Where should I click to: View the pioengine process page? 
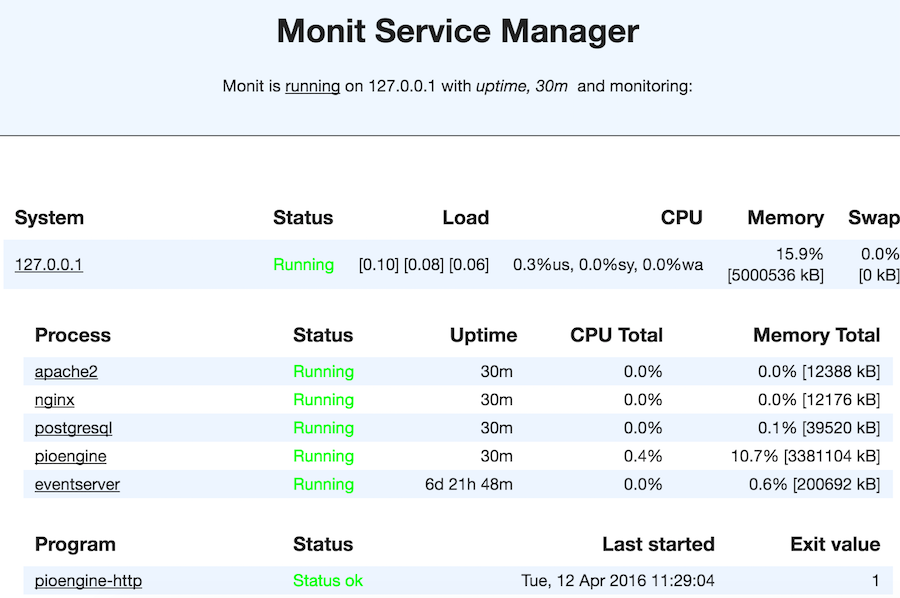tap(70, 456)
